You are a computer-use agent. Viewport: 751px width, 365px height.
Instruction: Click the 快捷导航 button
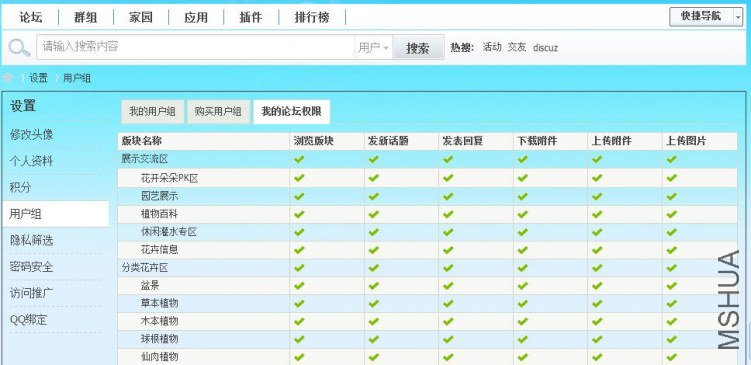[x=701, y=17]
